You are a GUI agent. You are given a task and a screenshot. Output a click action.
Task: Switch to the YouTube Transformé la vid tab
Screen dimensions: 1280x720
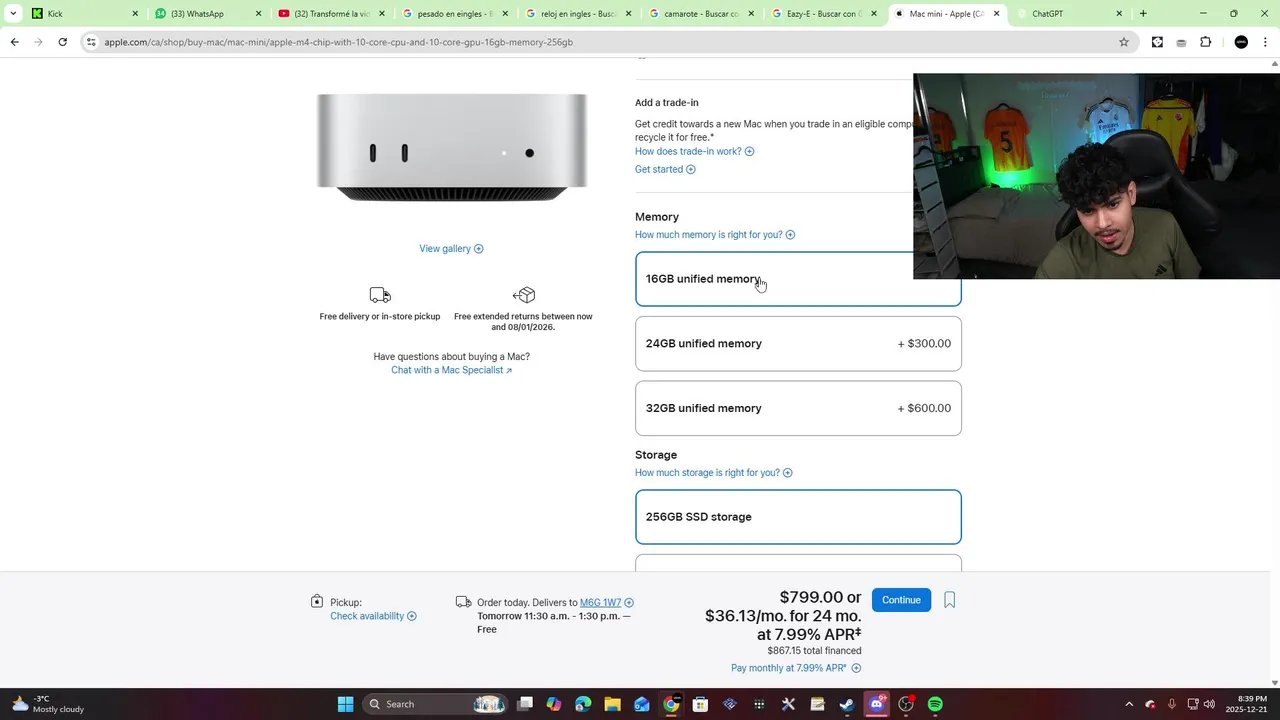(x=331, y=14)
